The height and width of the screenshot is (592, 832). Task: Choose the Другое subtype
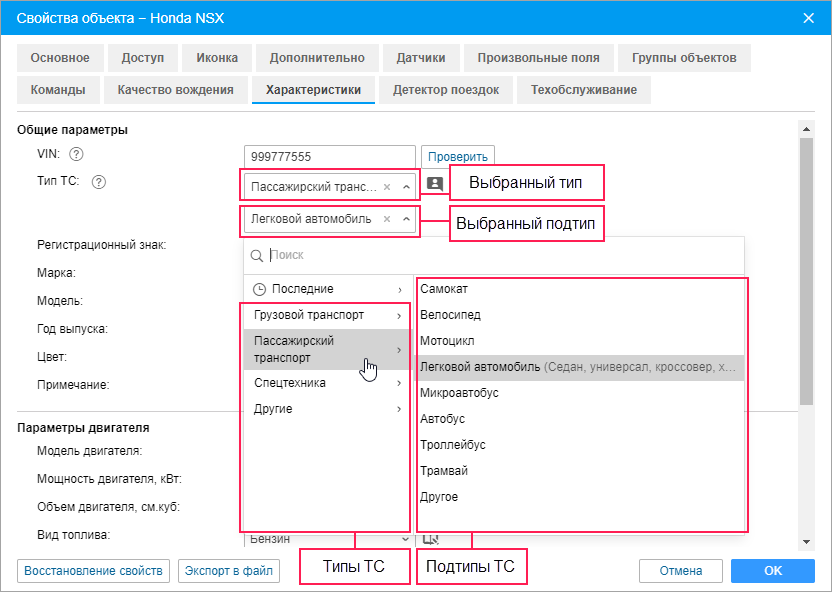click(580, 497)
